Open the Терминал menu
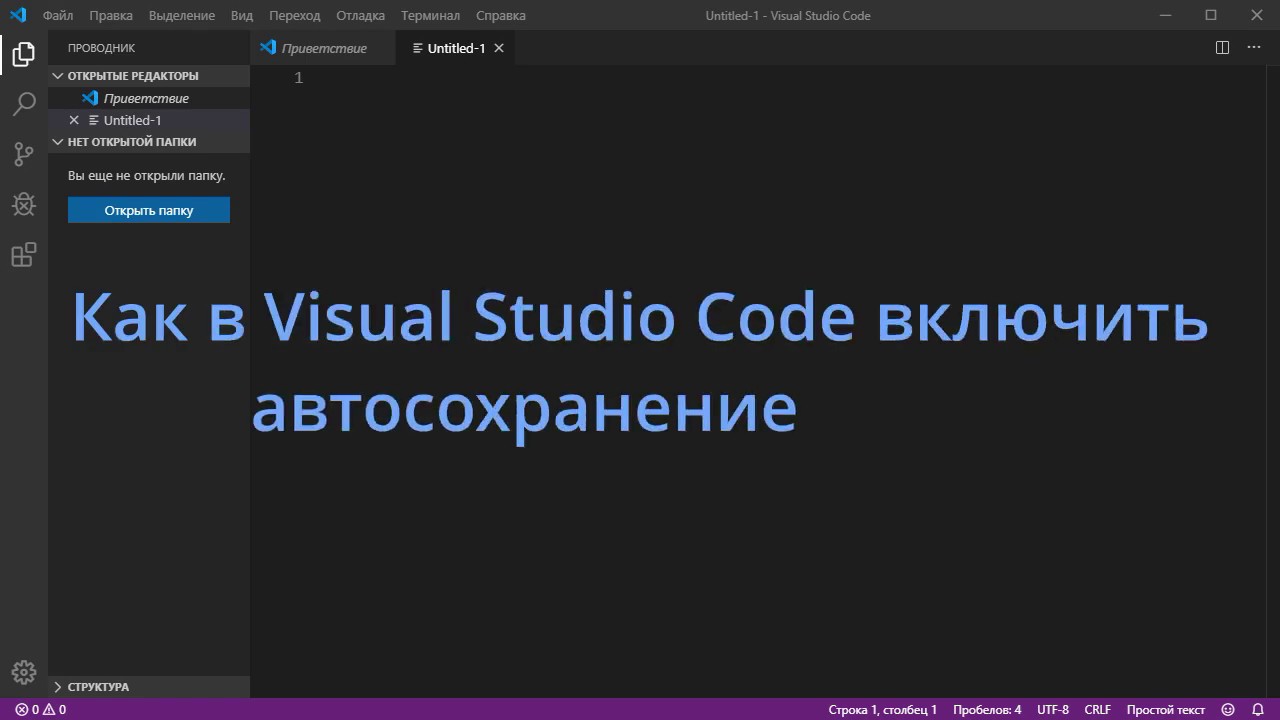The width and height of the screenshot is (1280, 720). tap(430, 15)
